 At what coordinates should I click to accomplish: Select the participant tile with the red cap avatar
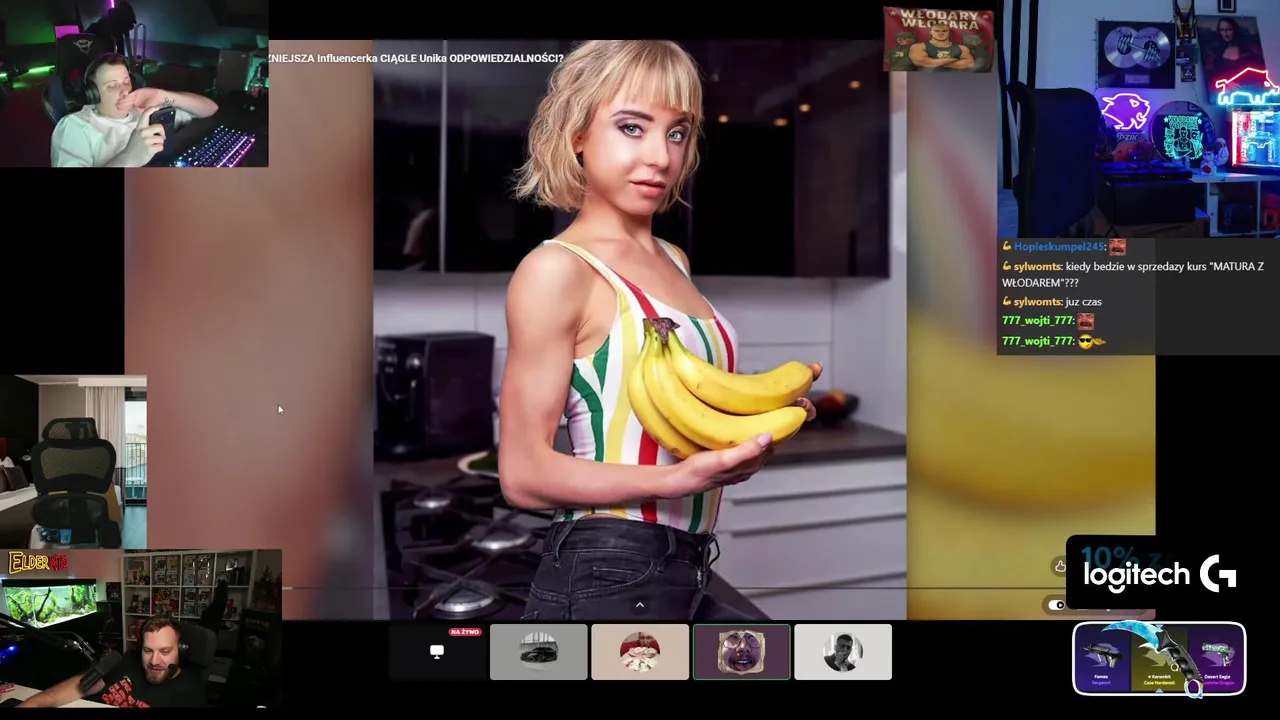[640, 652]
